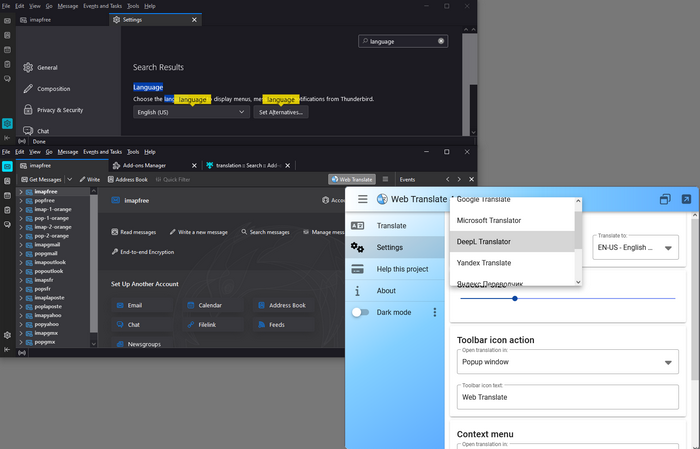Expand the popfree account in folder tree
The height and width of the screenshot is (449, 700).
coord(21,200)
